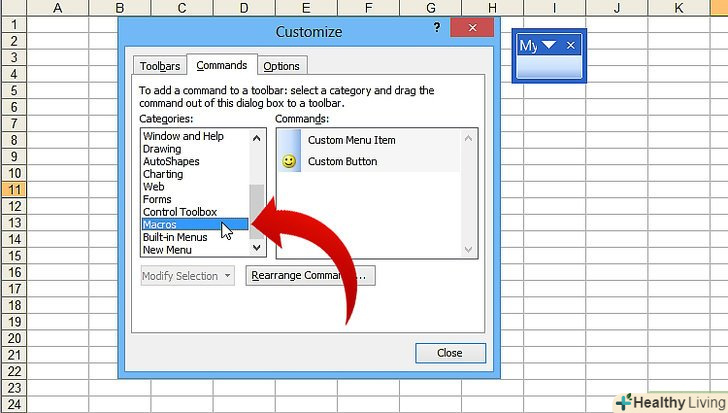Select the Custom Button command text
Screen dimensions: 728x413
(343, 161)
